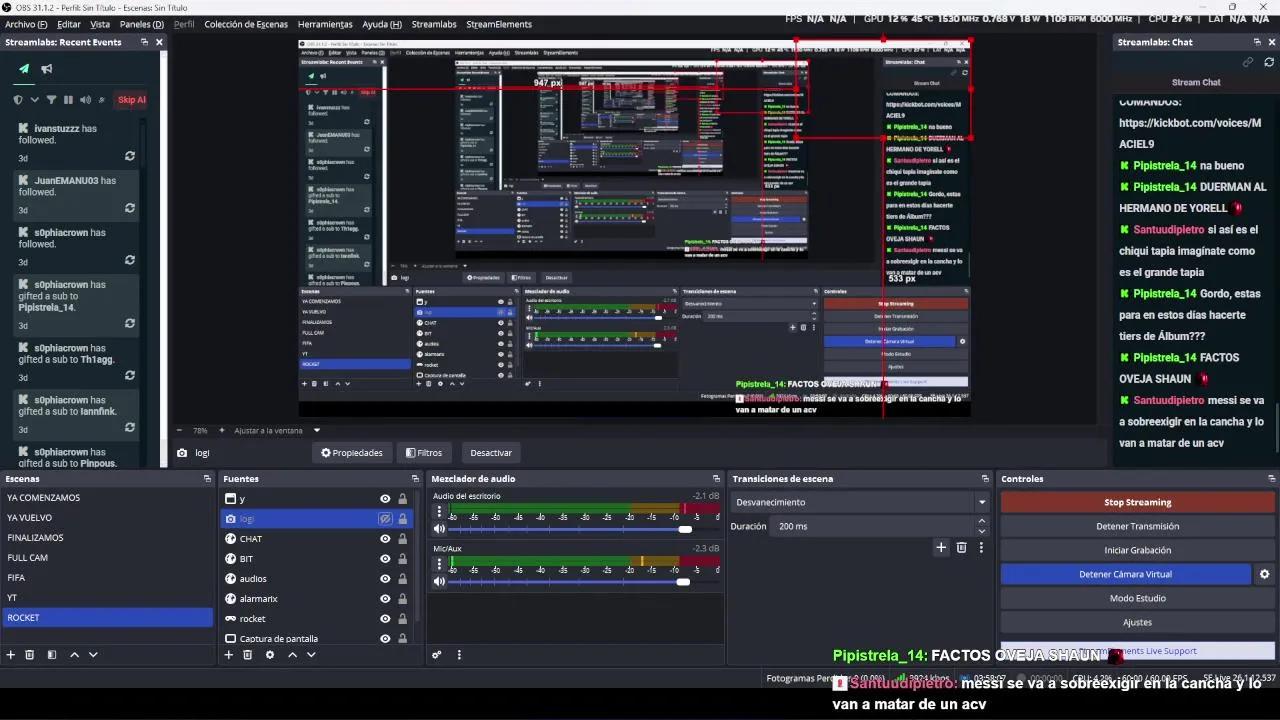Screen dimensions: 1280x720
Task: Hide the rocket source
Action: tap(385, 619)
